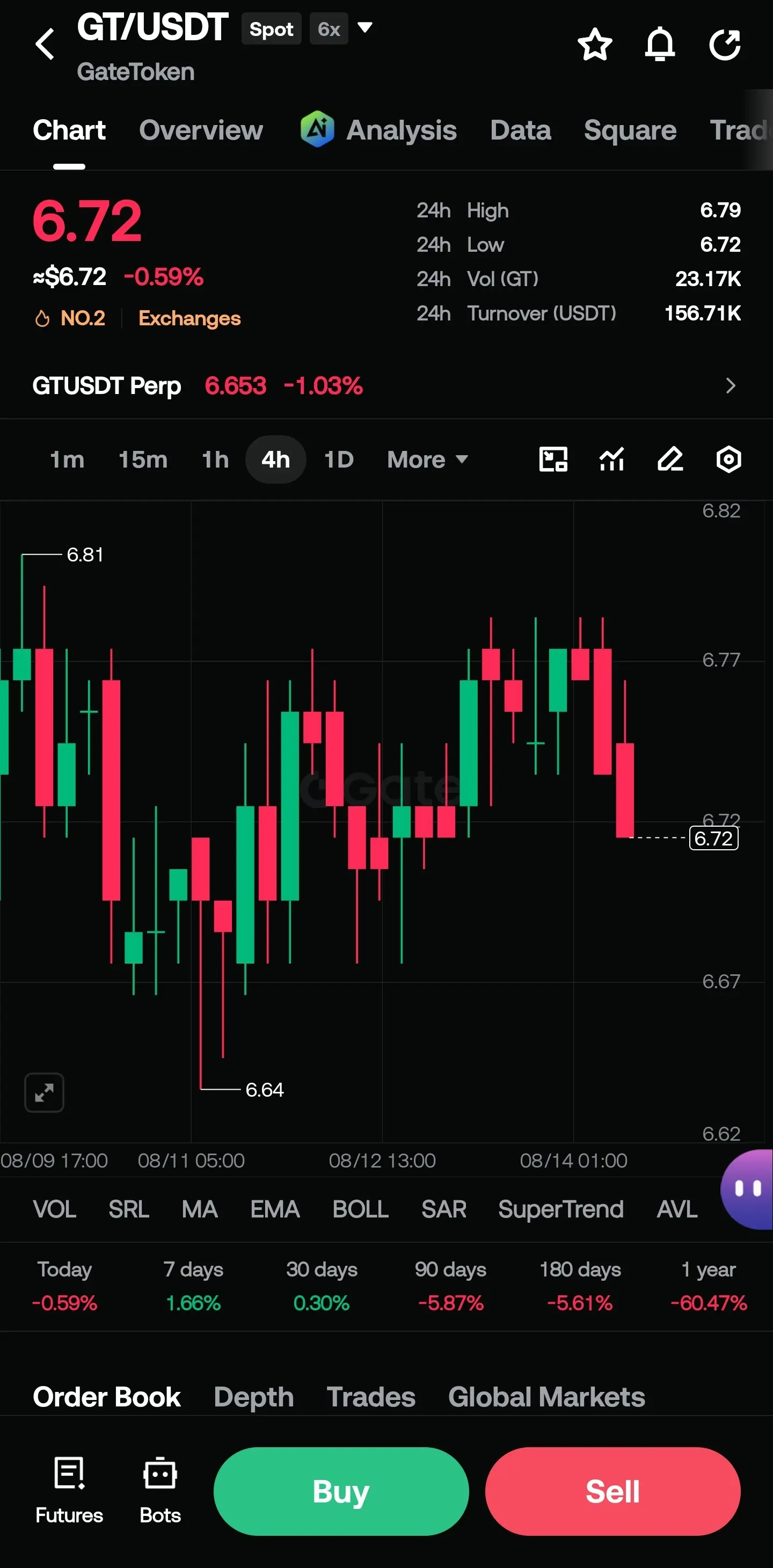773x1568 pixels.
Task: Tap the 30 days 0.30% performance
Action: click(322, 1286)
